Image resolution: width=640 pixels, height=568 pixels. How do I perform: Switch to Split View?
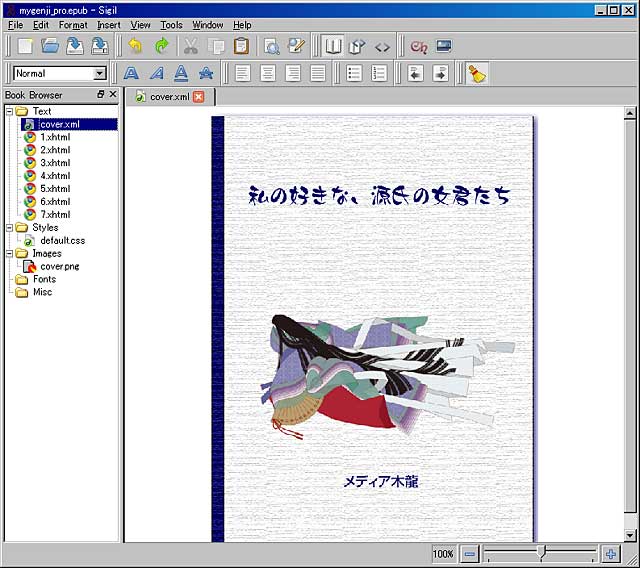357,46
